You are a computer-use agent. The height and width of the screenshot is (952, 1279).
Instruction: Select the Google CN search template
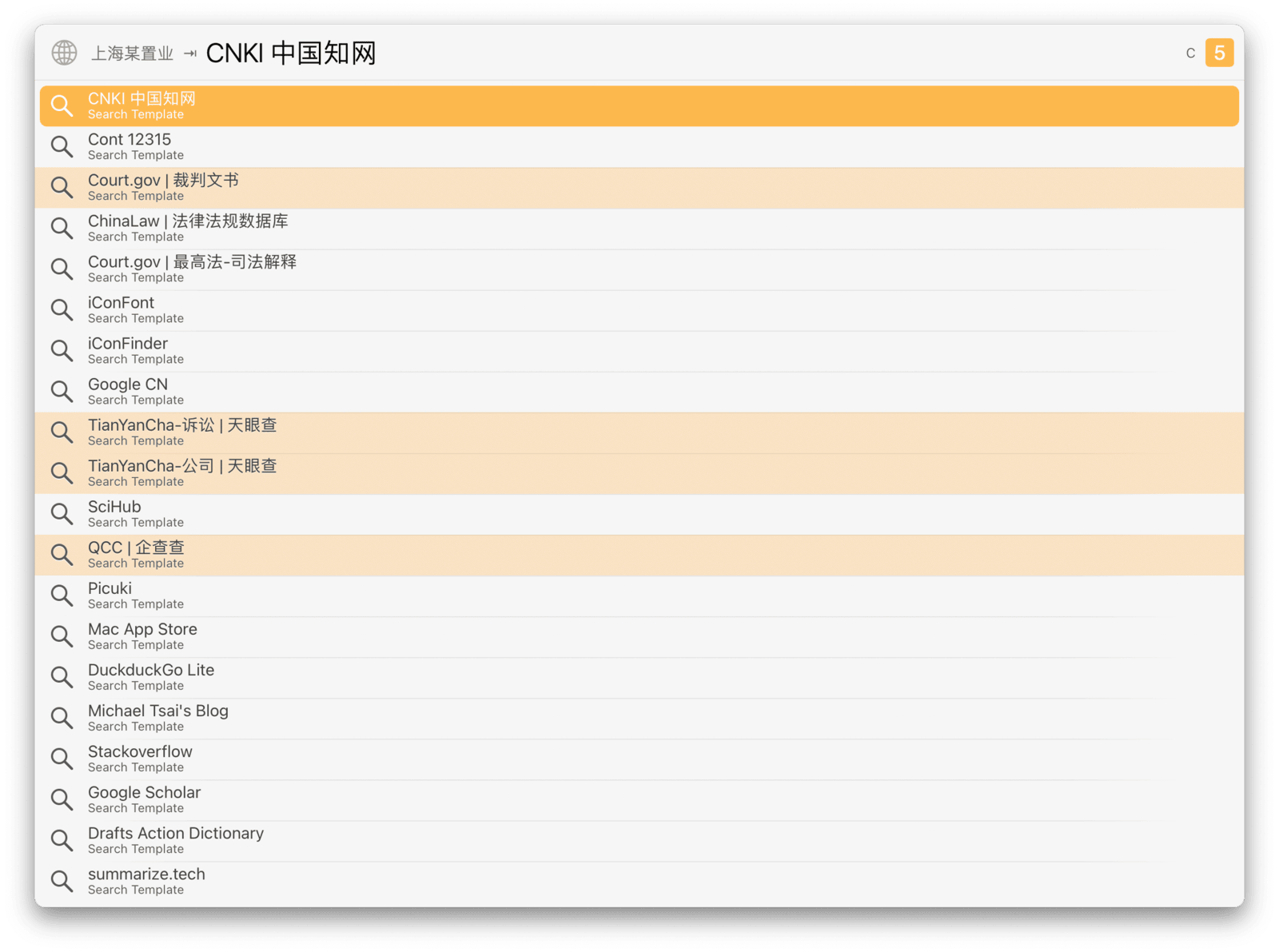tap(639, 391)
